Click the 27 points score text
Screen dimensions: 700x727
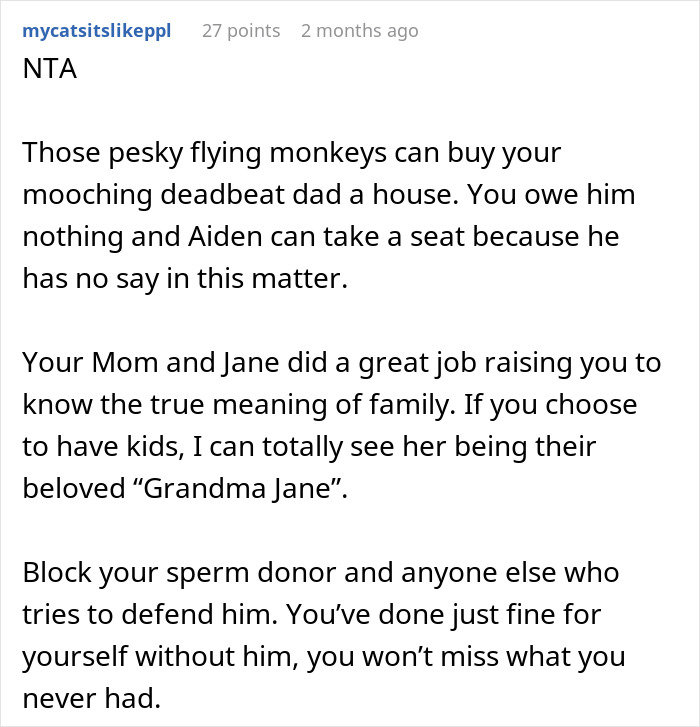tap(241, 31)
